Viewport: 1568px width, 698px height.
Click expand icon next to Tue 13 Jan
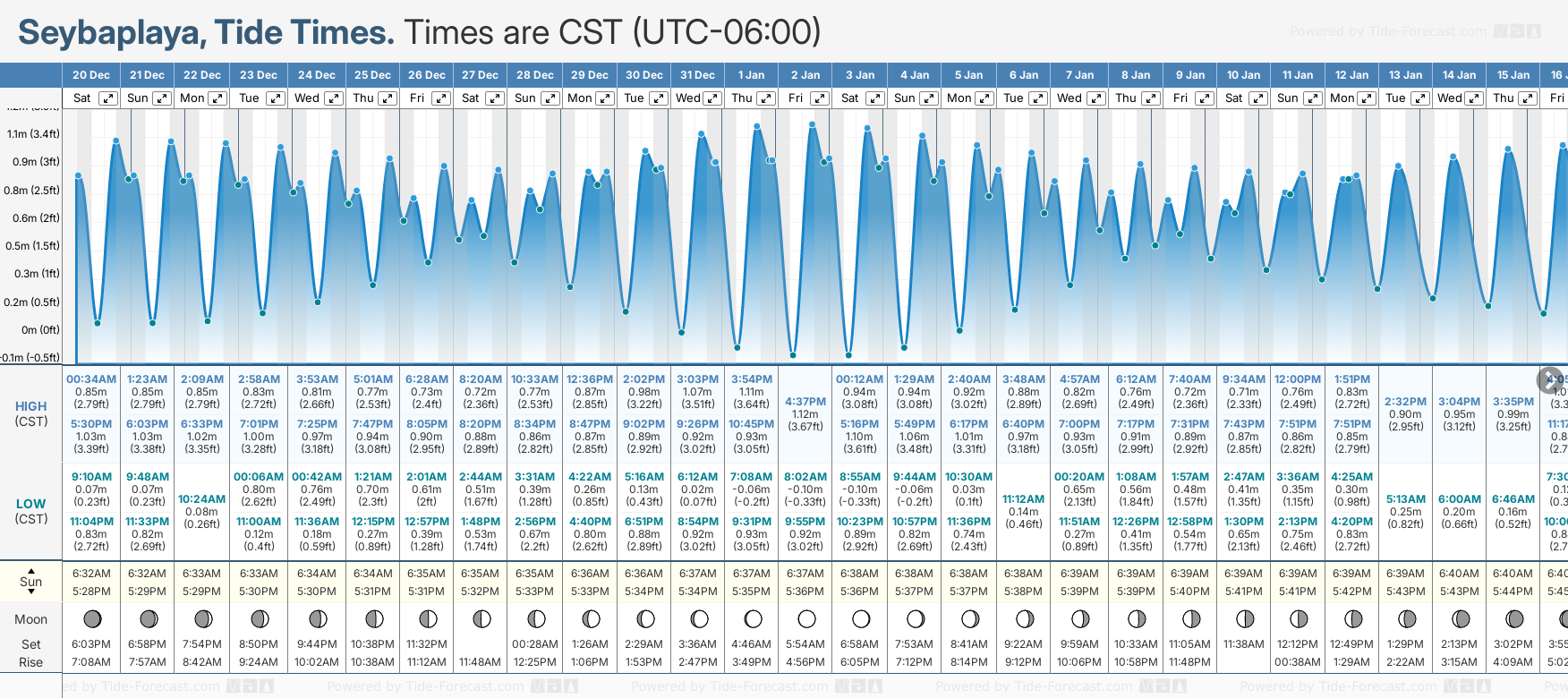point(1420,98)
